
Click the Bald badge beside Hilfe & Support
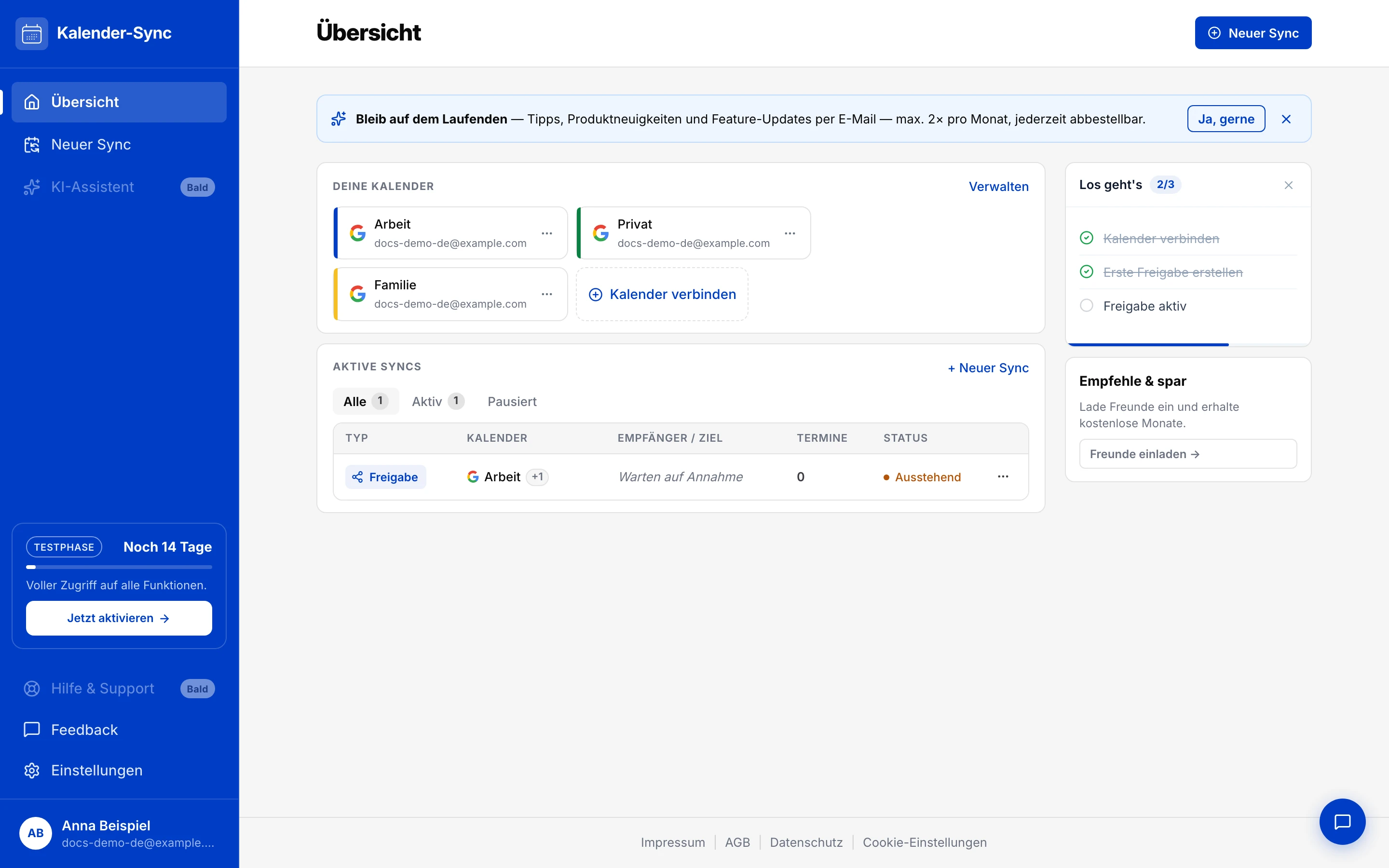pos(197,688)
